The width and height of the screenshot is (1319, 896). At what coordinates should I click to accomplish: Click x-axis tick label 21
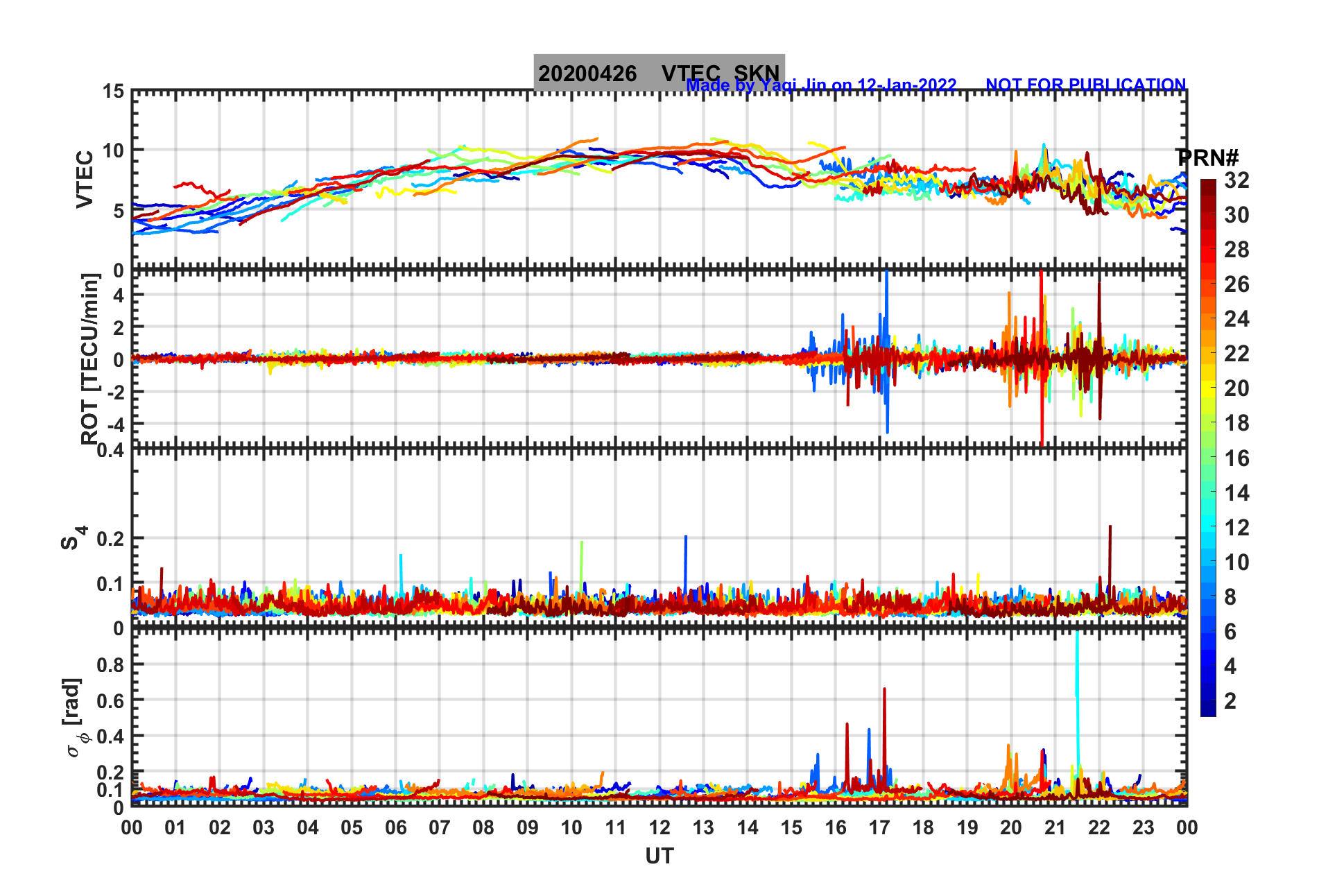pos(1055,827)
